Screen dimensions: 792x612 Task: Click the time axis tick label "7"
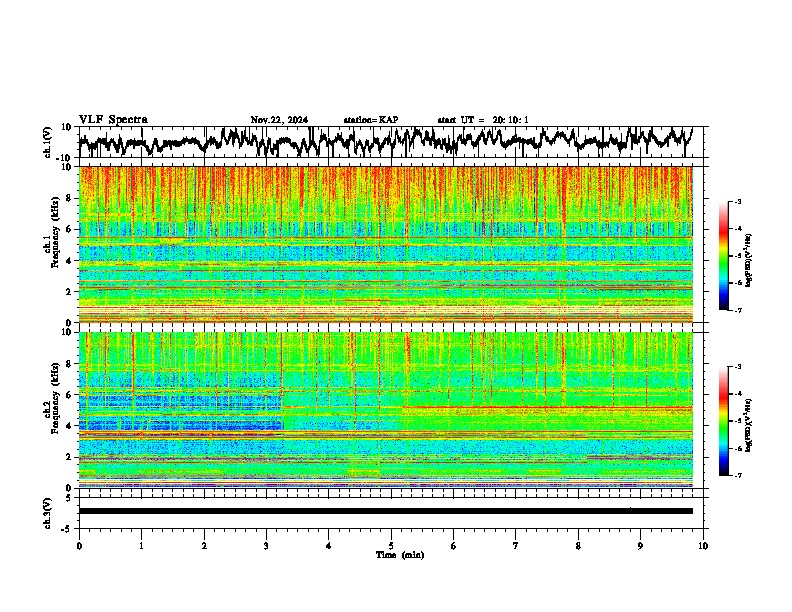click(516, 546)
